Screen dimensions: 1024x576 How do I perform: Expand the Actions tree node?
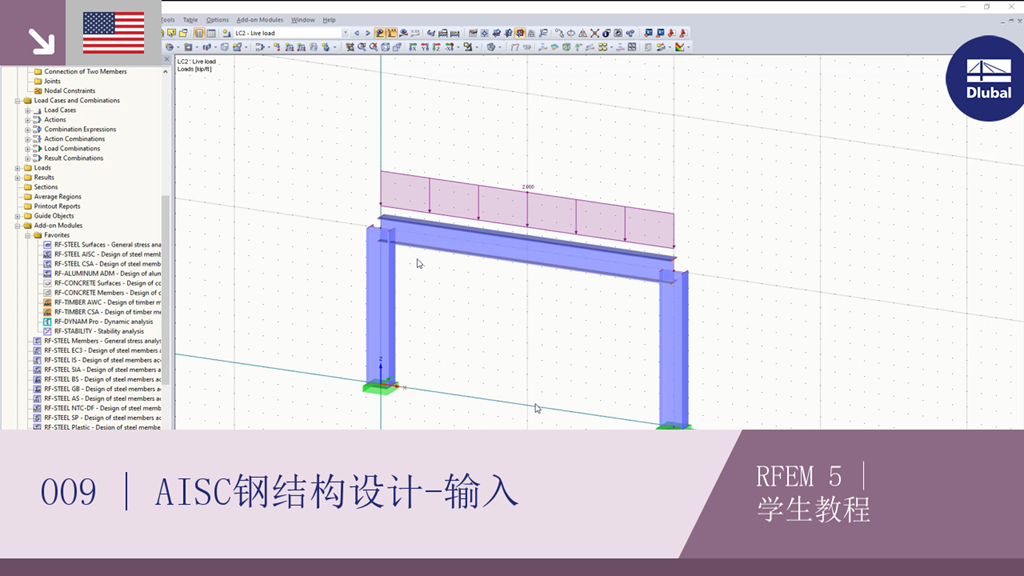(27, 120)
